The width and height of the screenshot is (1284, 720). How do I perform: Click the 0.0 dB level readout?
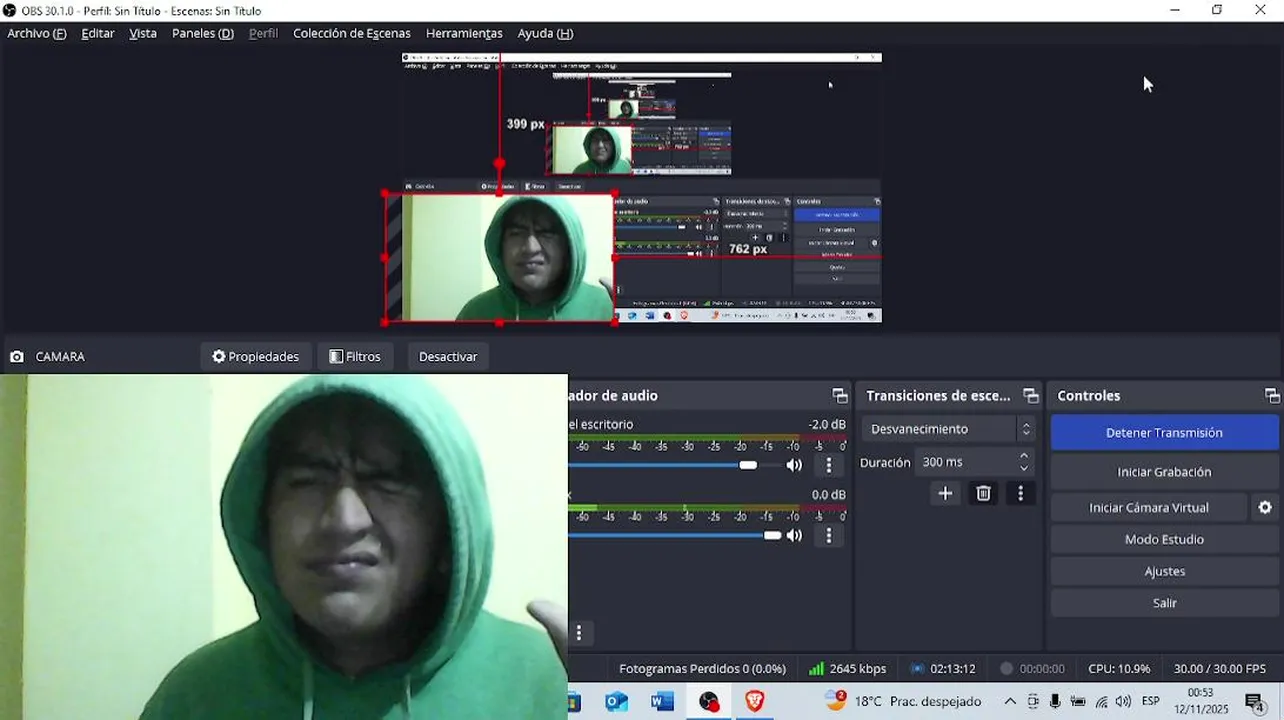(x=828, y=495)
